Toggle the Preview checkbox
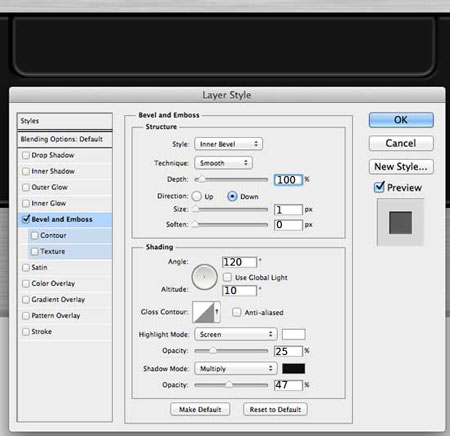This screenshot has width=450, height=436. (x=379, y=187)
